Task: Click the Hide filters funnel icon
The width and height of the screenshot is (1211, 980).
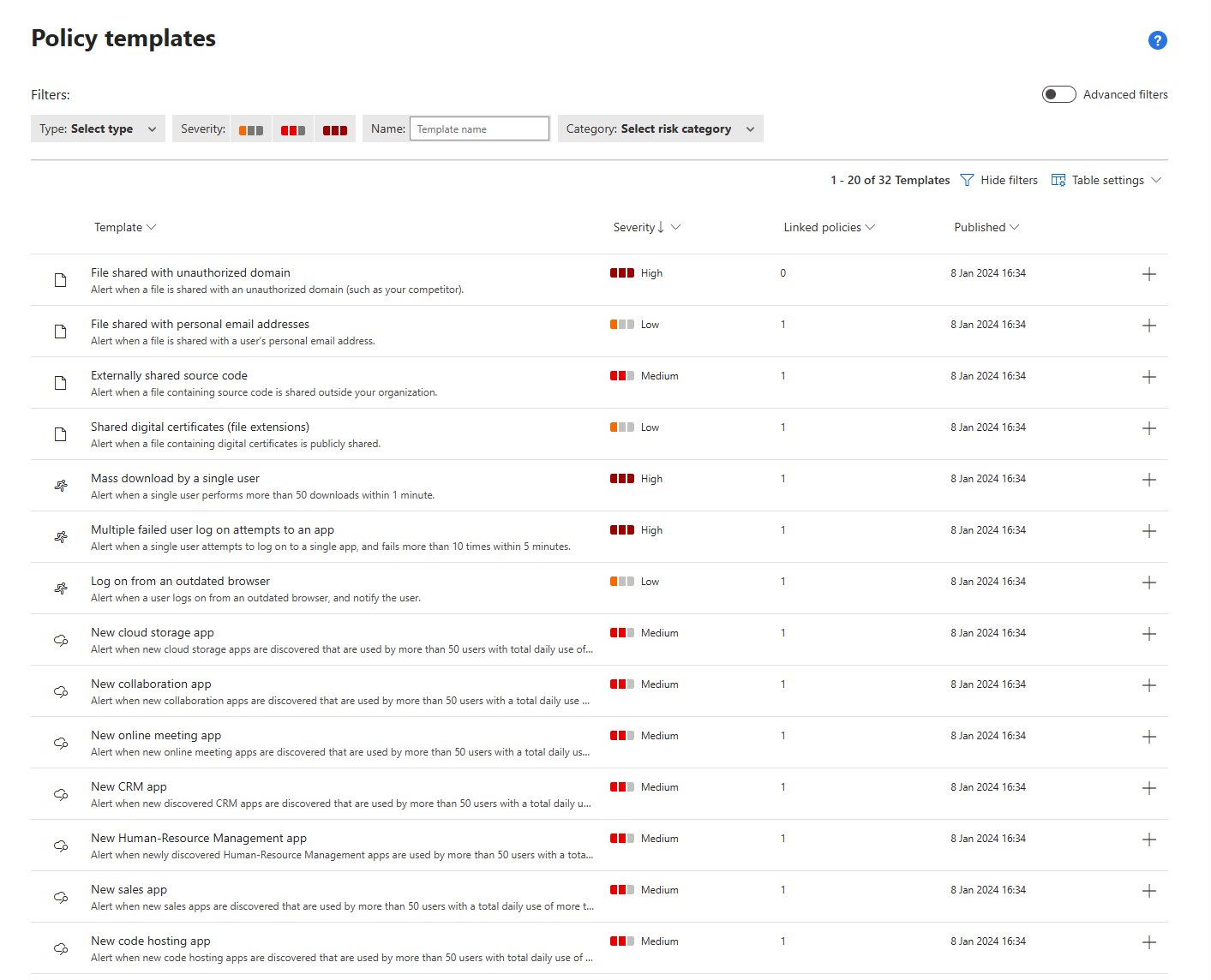Action: point(967,180)
